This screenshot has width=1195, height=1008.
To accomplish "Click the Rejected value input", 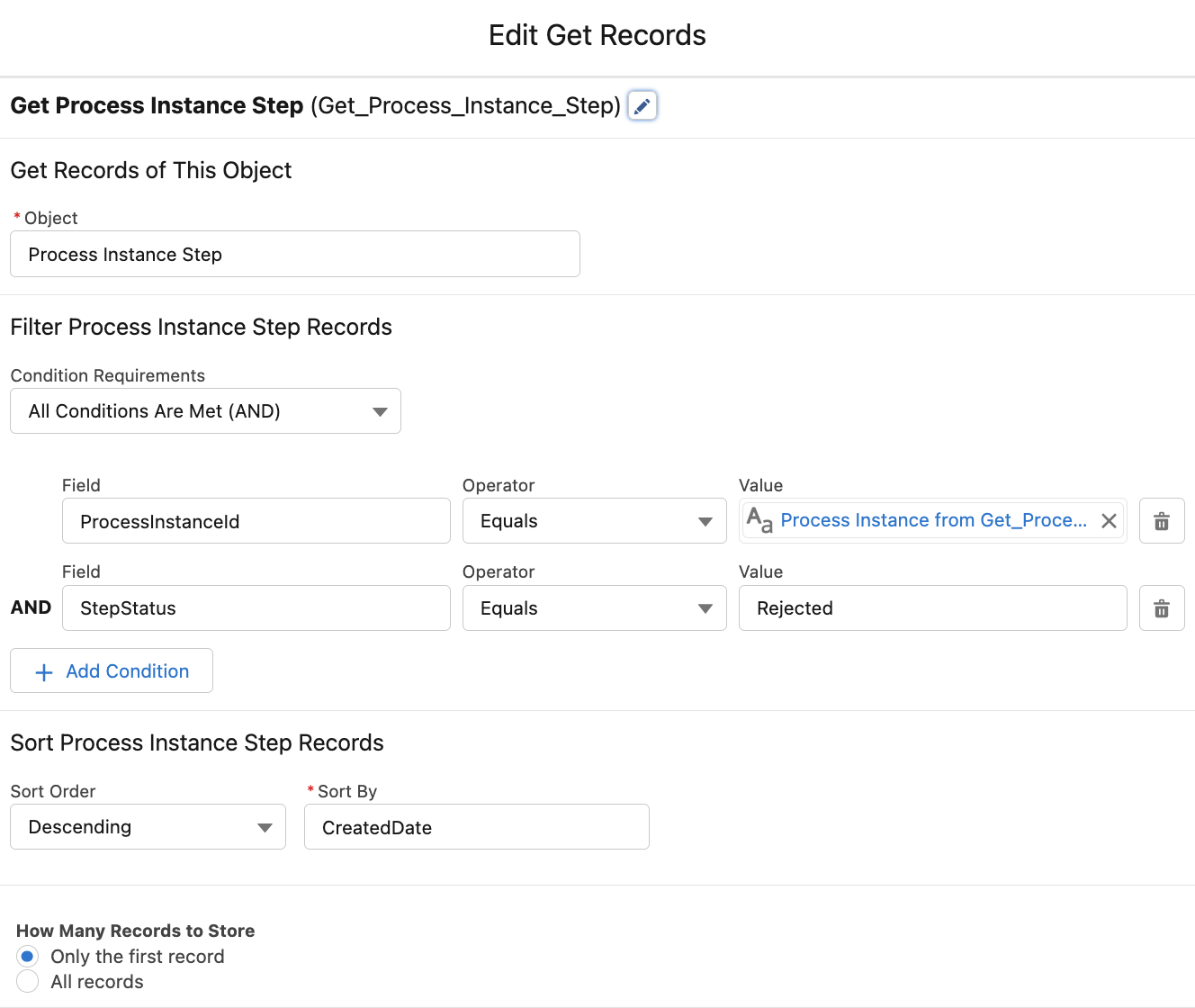I will point(932,607).
